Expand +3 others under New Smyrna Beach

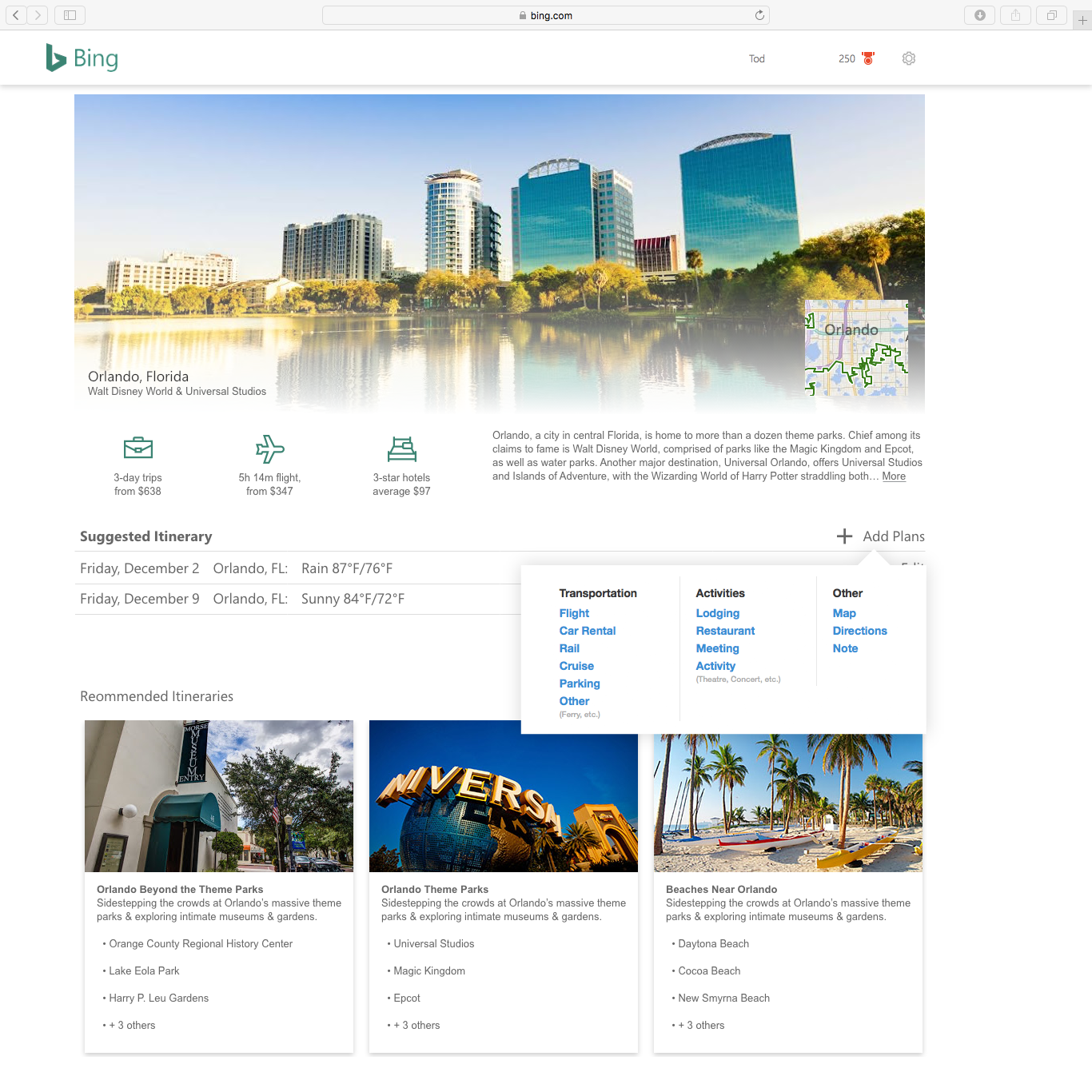(701, 1026)
